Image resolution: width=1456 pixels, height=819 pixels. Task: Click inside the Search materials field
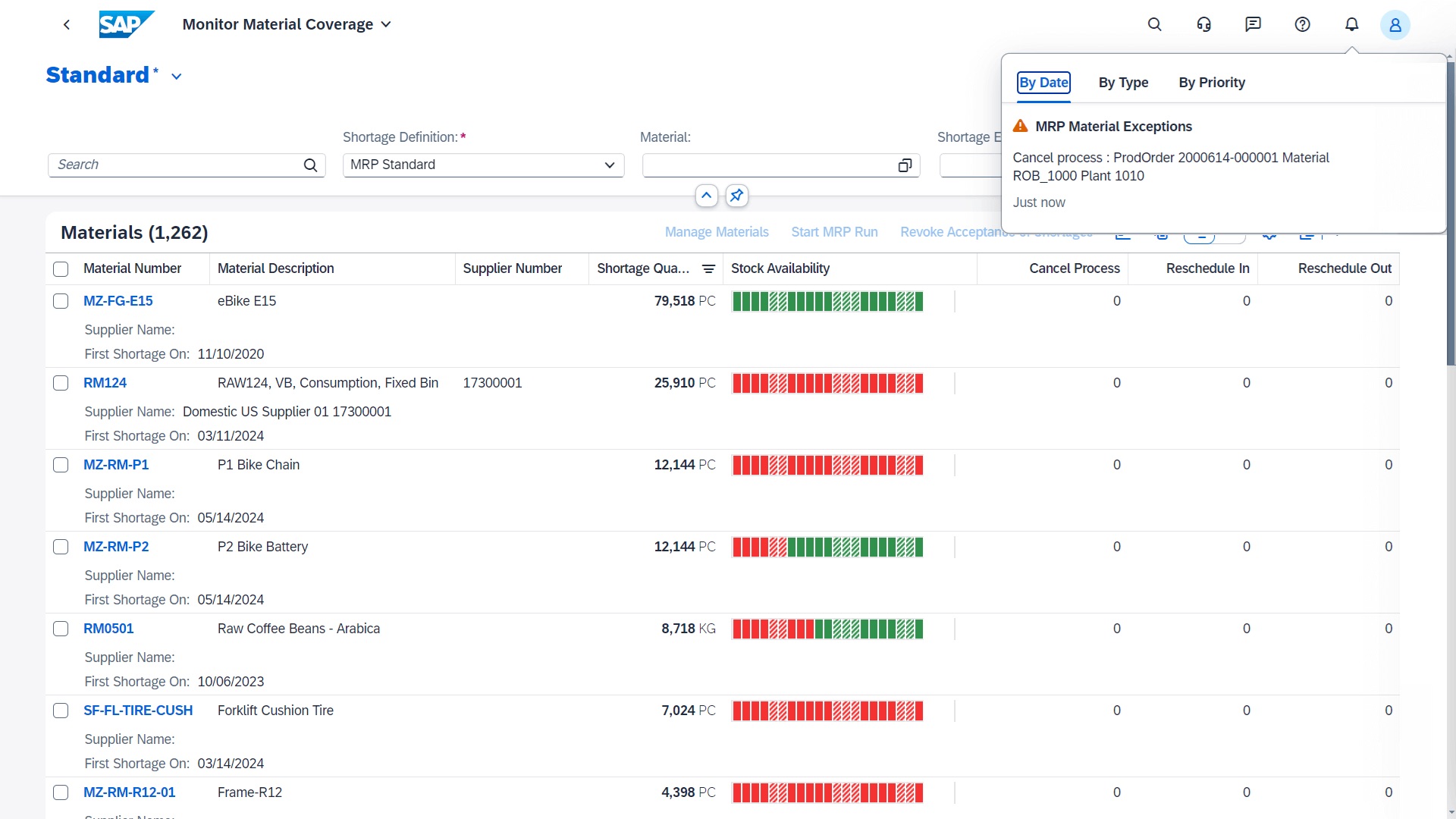pyautogui.click(x=174, y=165)
